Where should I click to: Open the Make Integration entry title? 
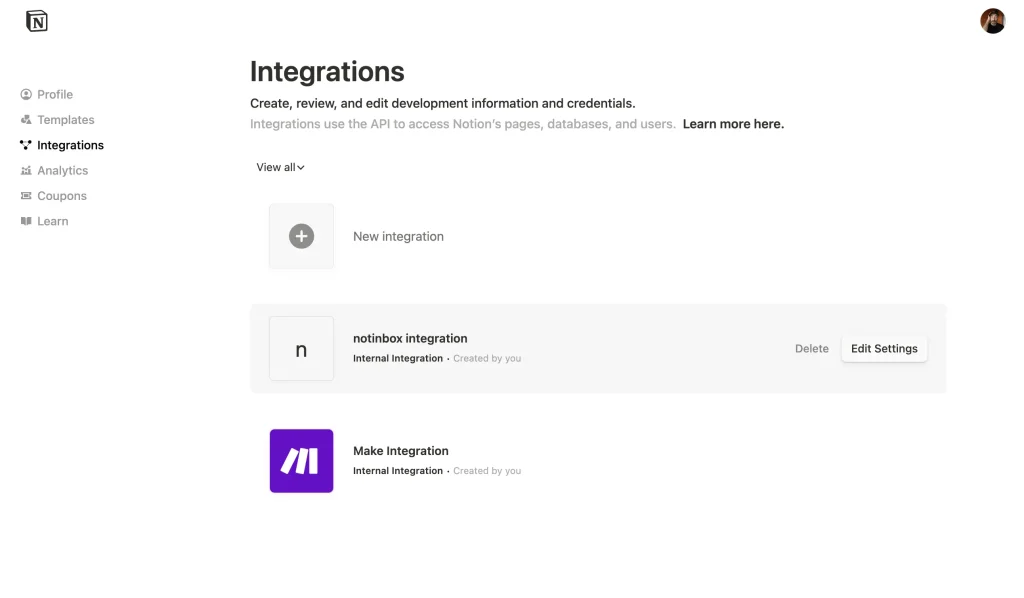(400, 451)
